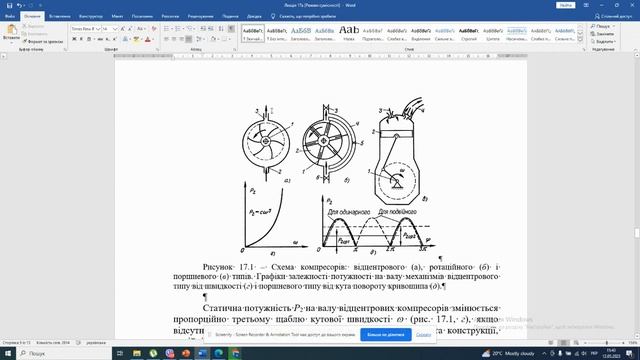Click the vertical scrollbar thumb on the right
Screen dimensions: 640x360
(x=637, y=233)
